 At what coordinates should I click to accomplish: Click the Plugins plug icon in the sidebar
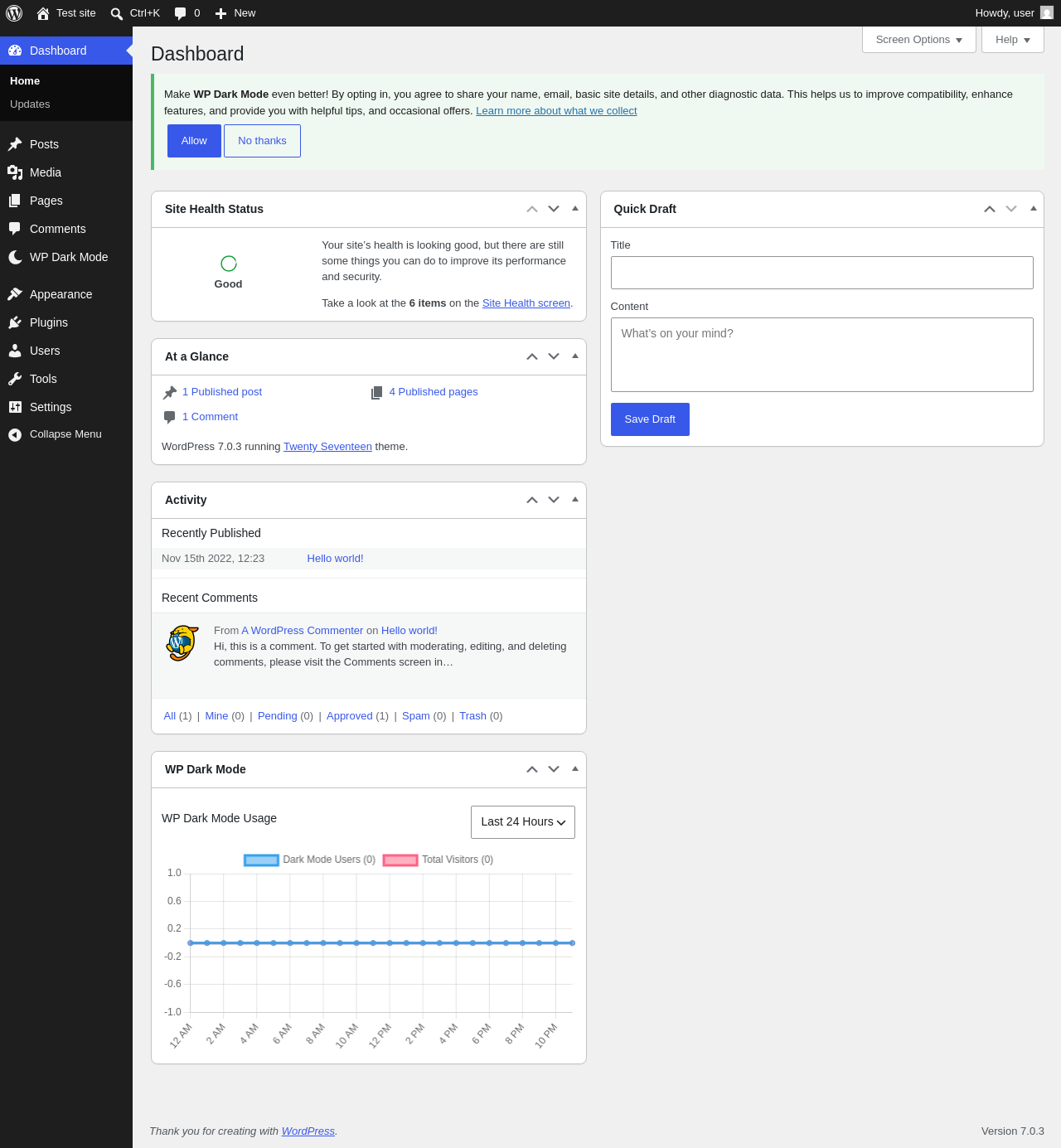(x=15, y=322)
